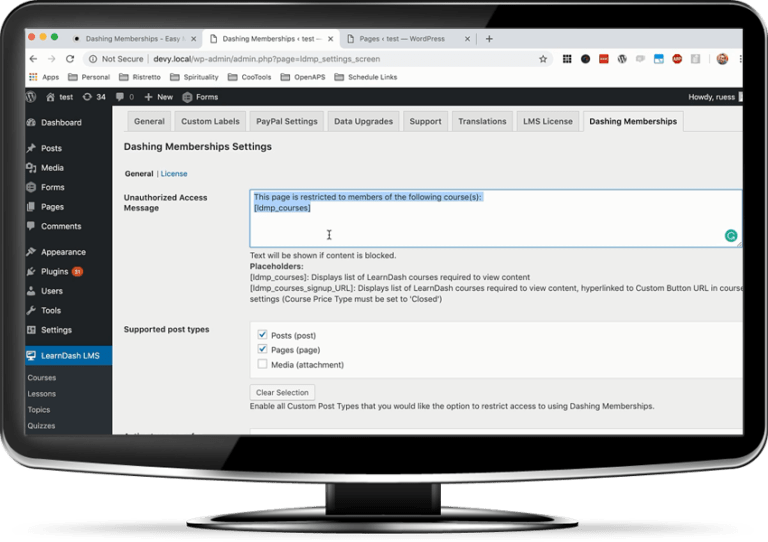Click the WordPress browser extension icon
This screenshot has width=768, height=542.
622,59
